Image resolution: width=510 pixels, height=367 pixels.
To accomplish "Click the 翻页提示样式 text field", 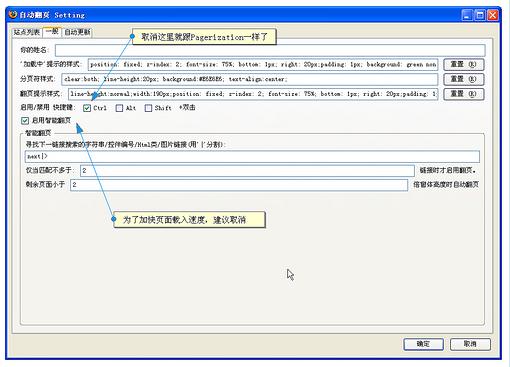I will 253,94.
